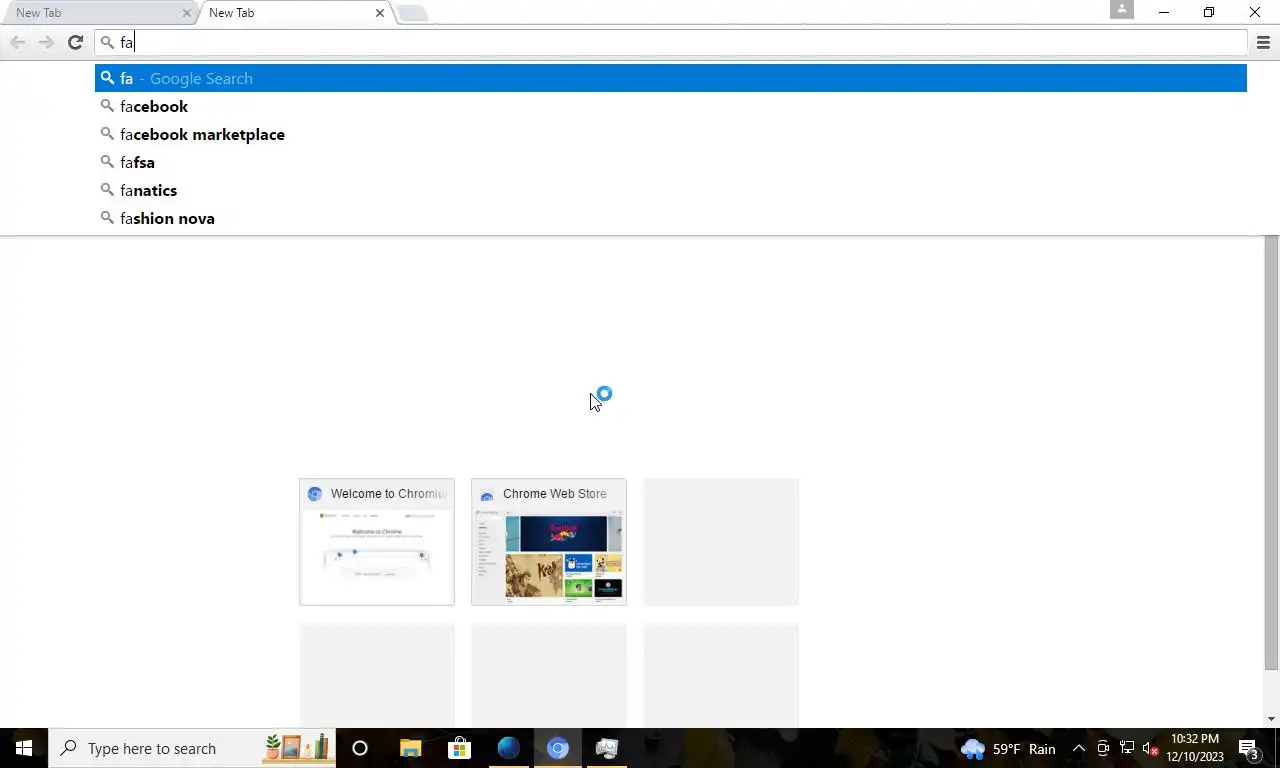Close the second New Tab

click(x=380, y=13)
